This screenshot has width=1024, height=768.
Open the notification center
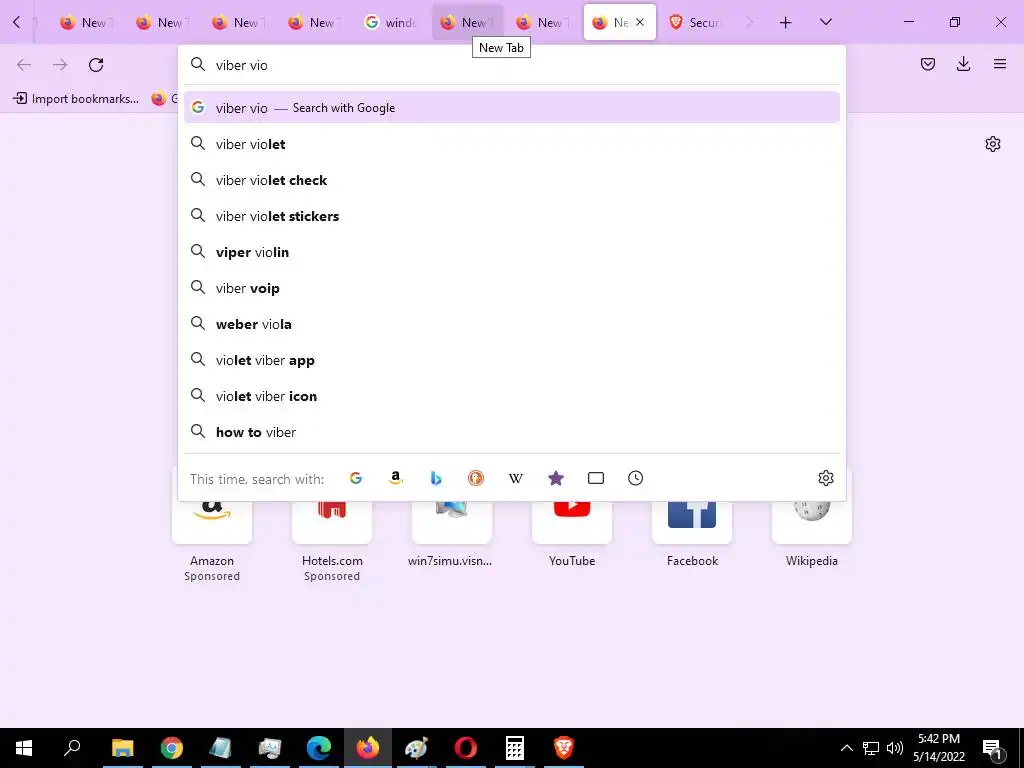993,748
